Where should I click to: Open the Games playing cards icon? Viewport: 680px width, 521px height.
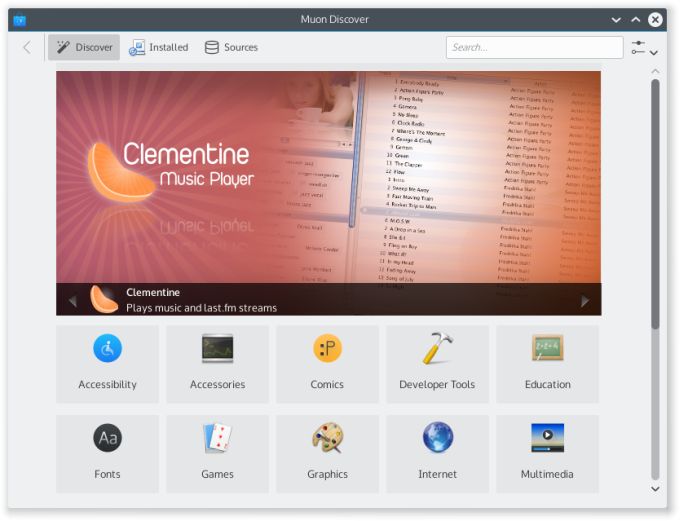click(x=217, y=438)
